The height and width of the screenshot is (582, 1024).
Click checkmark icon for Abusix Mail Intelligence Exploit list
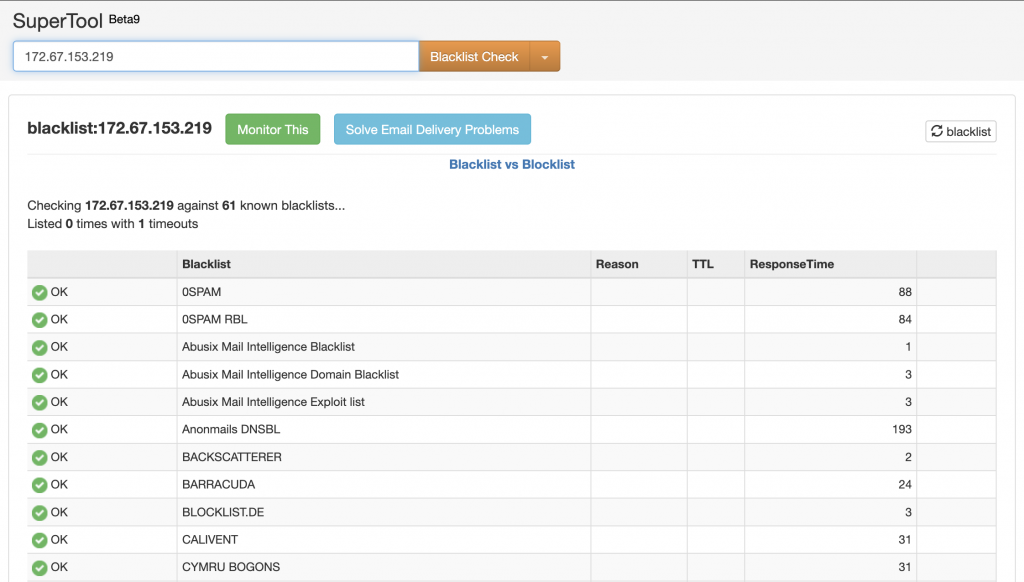point(39,402)
